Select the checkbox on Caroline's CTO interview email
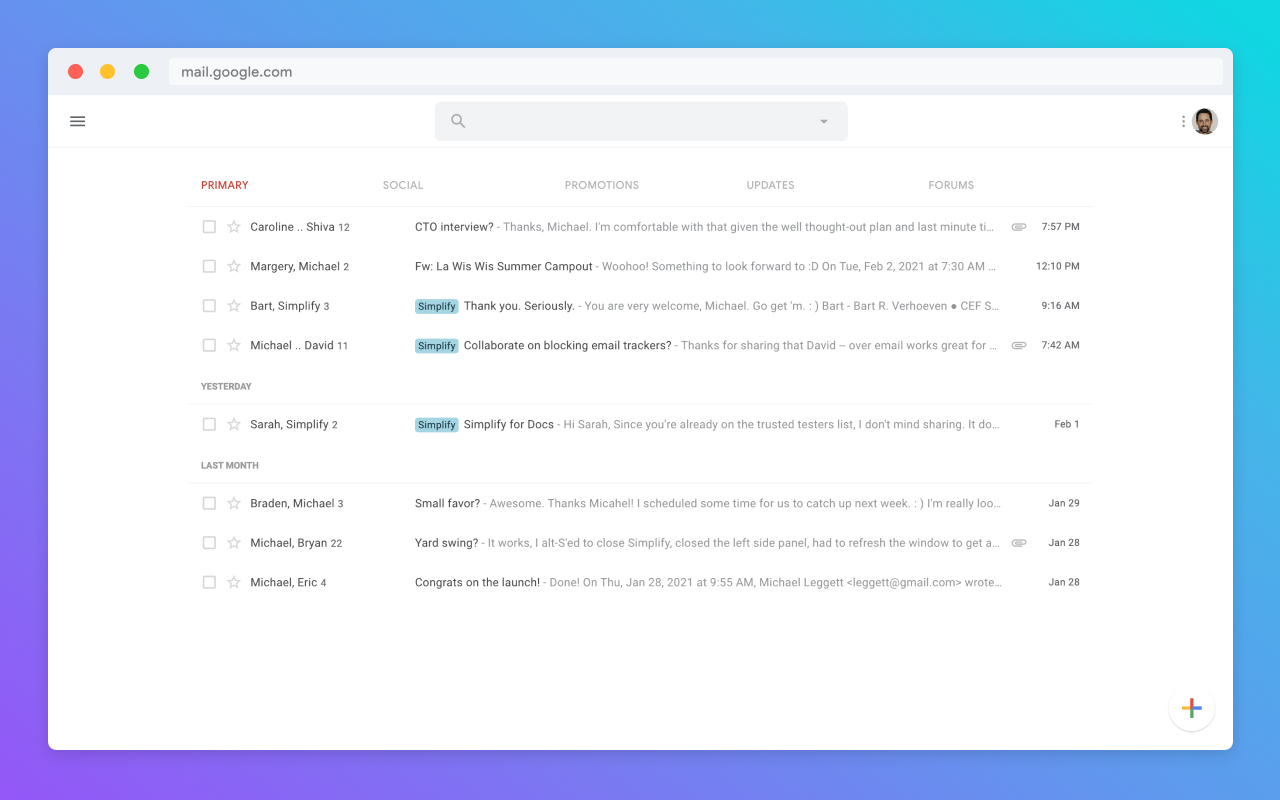The height and width of the screenshot is (800, 1280). [x=209, y=227]
